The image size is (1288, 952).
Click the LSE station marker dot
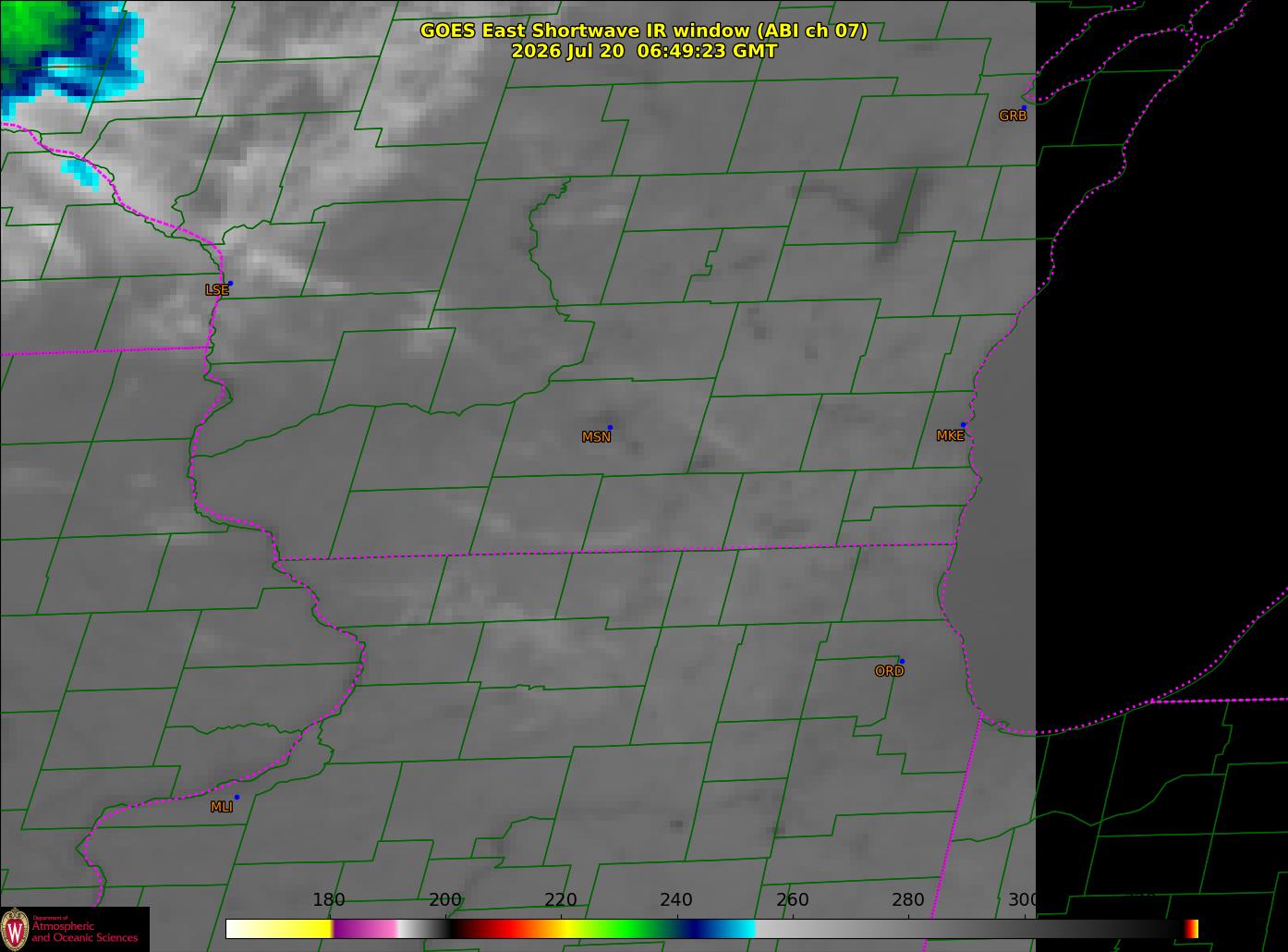pos(230,283)
